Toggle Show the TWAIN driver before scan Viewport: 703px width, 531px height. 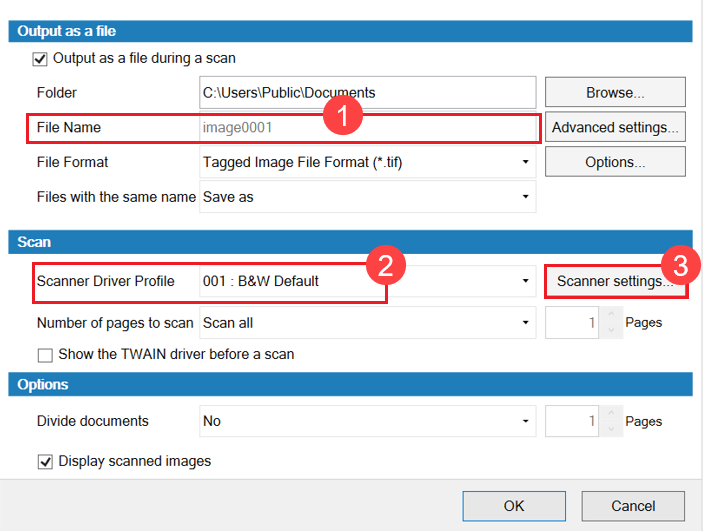(x=45, y=355)
